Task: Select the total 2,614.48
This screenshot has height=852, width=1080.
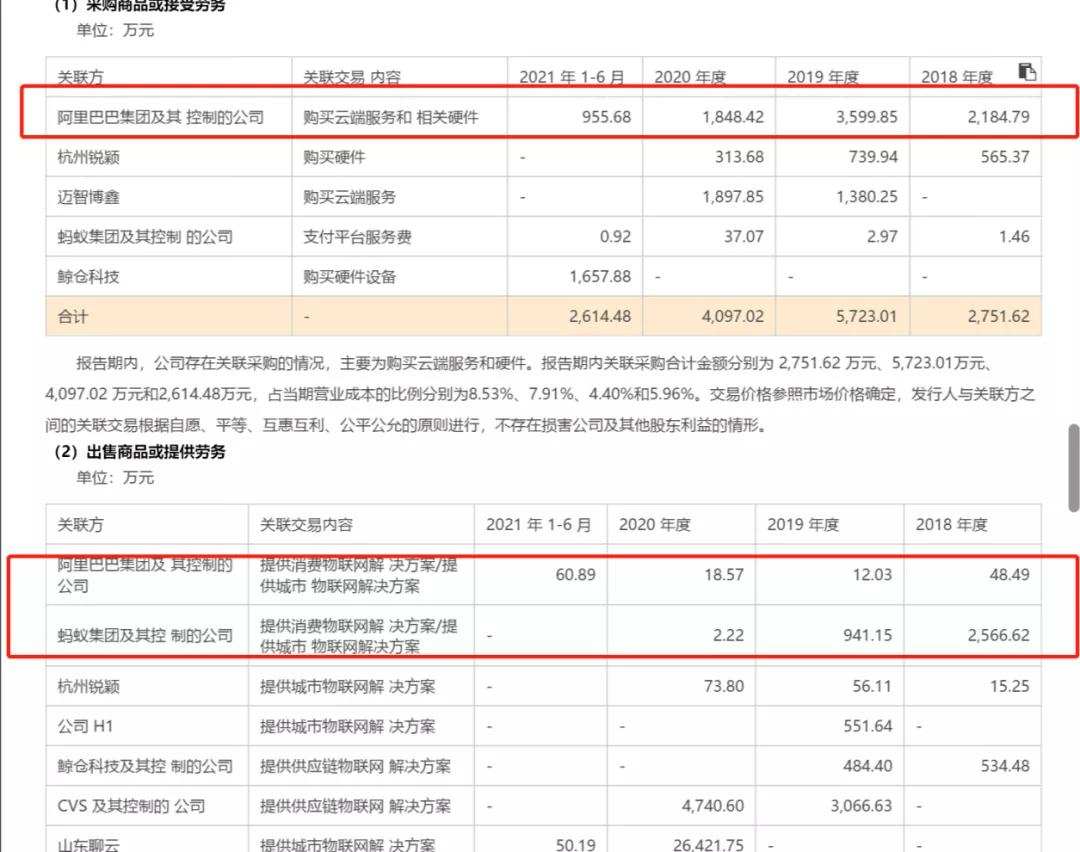Action: coord(600,317)
